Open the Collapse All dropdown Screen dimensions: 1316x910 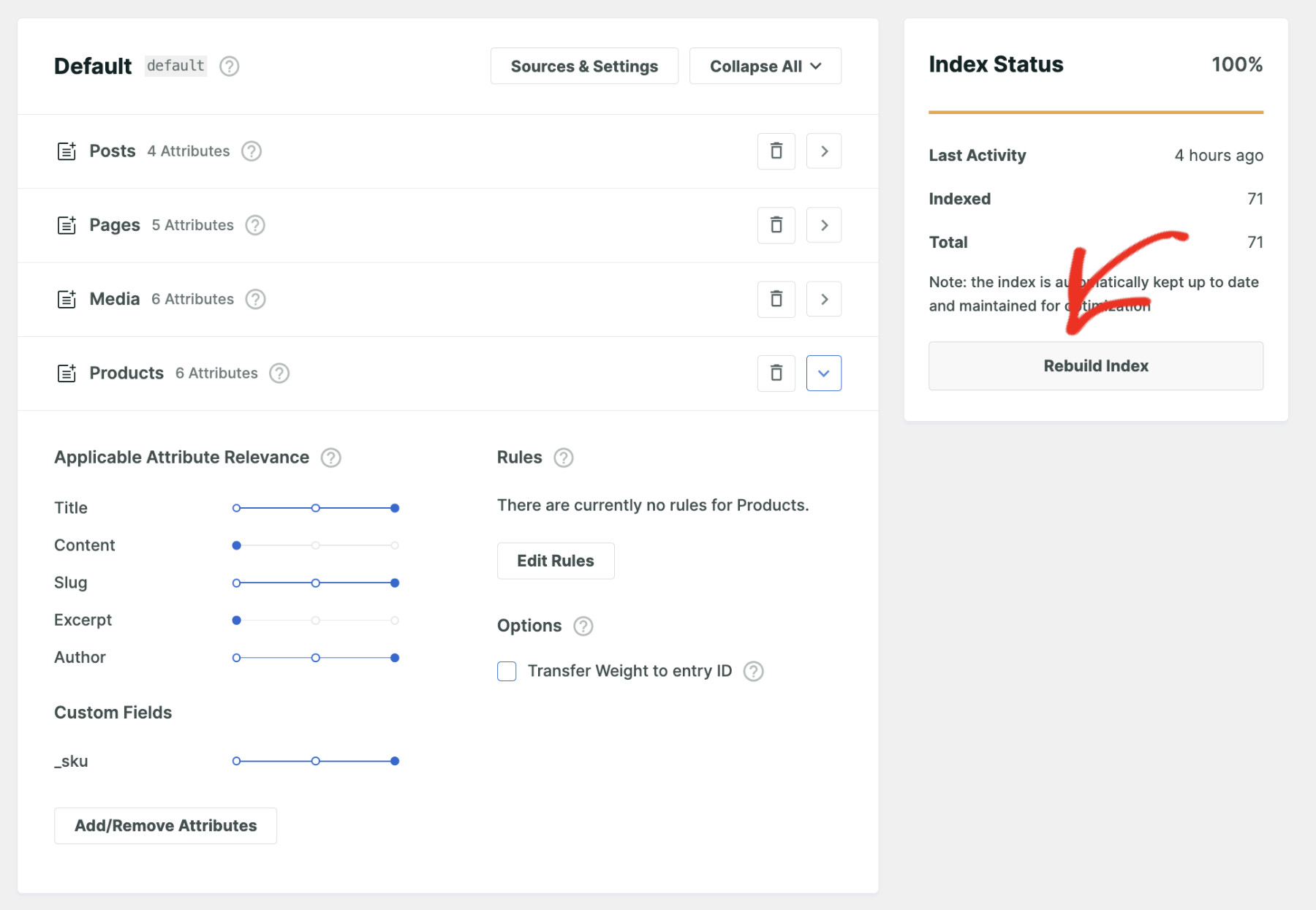pyautogui.click(x=765, y=67)
